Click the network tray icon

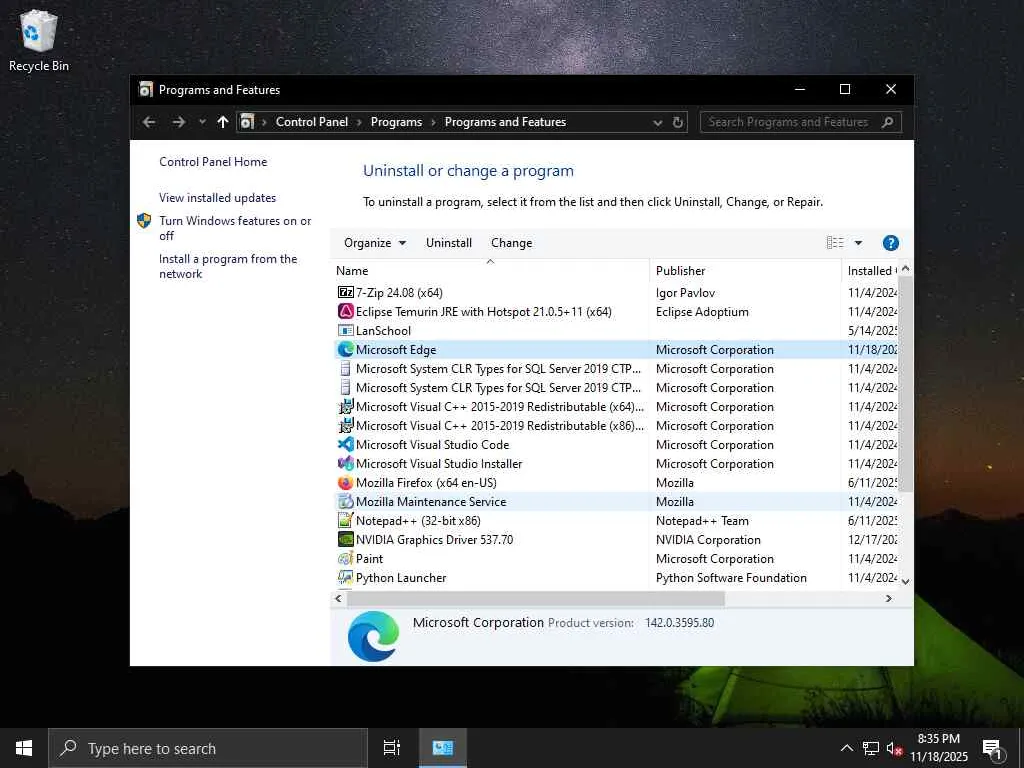(x=871, y=748)
